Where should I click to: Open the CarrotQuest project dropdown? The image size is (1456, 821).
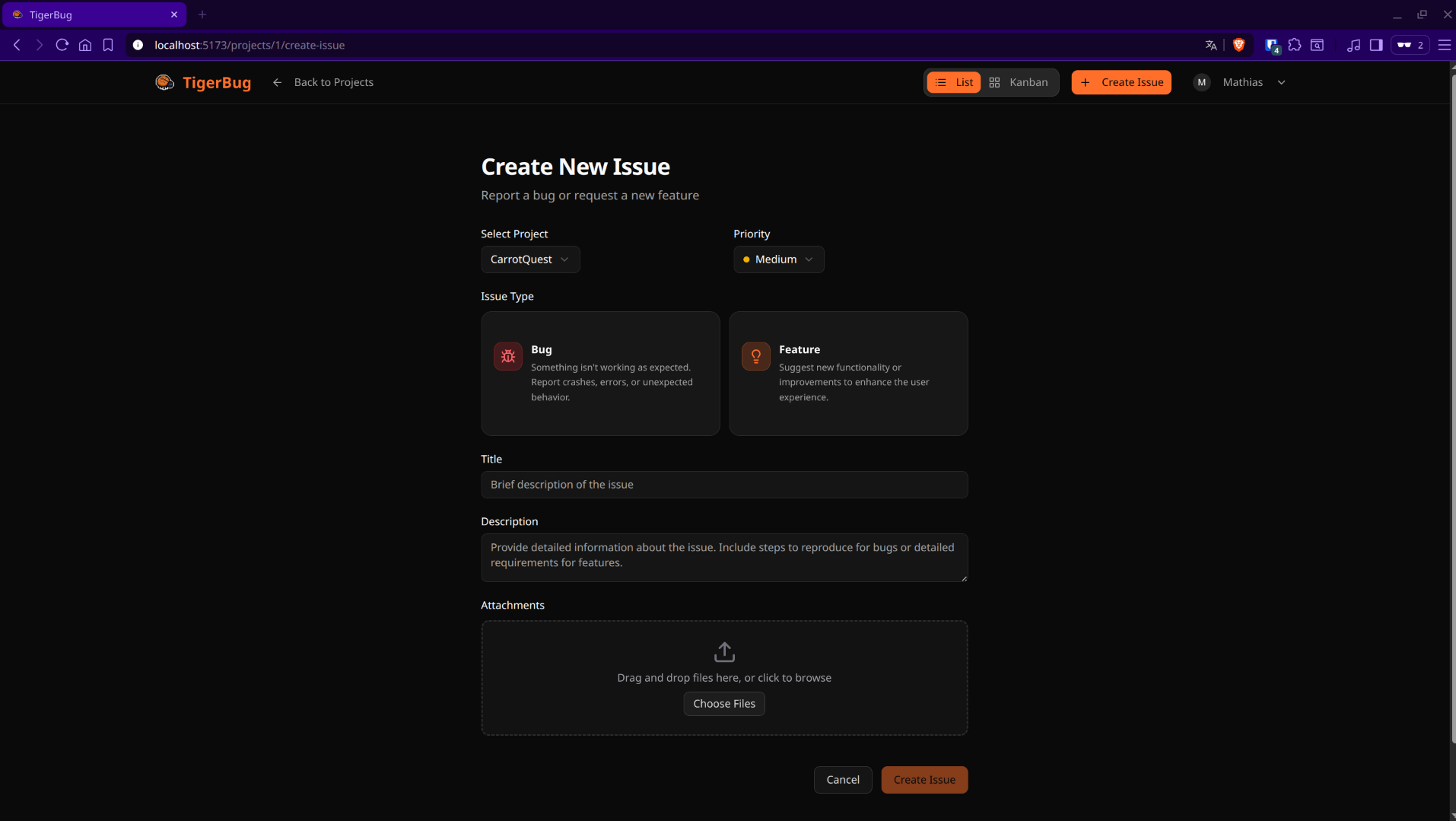pyautogui.click(x=530, y=259)
